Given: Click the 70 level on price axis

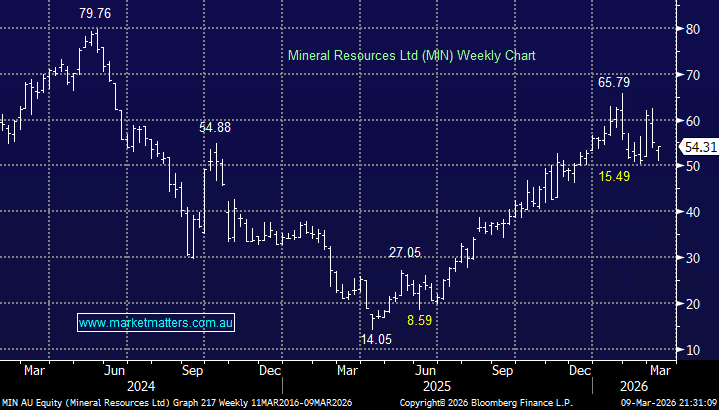Looking at the screenshot, I should (x=690, y=75).
